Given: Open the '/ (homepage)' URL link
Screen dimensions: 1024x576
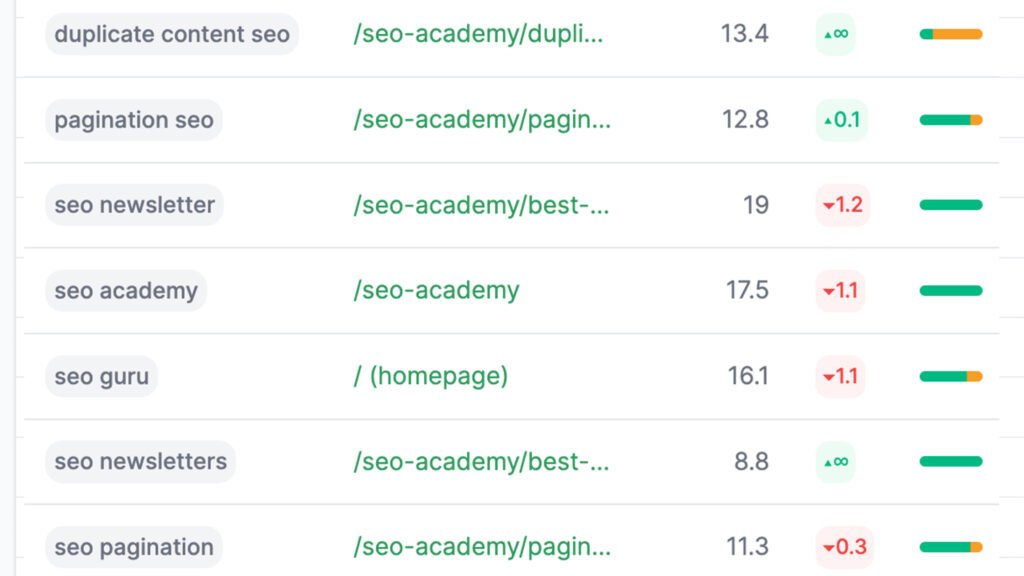Looking at the screenshot, I should pos(431,377).
